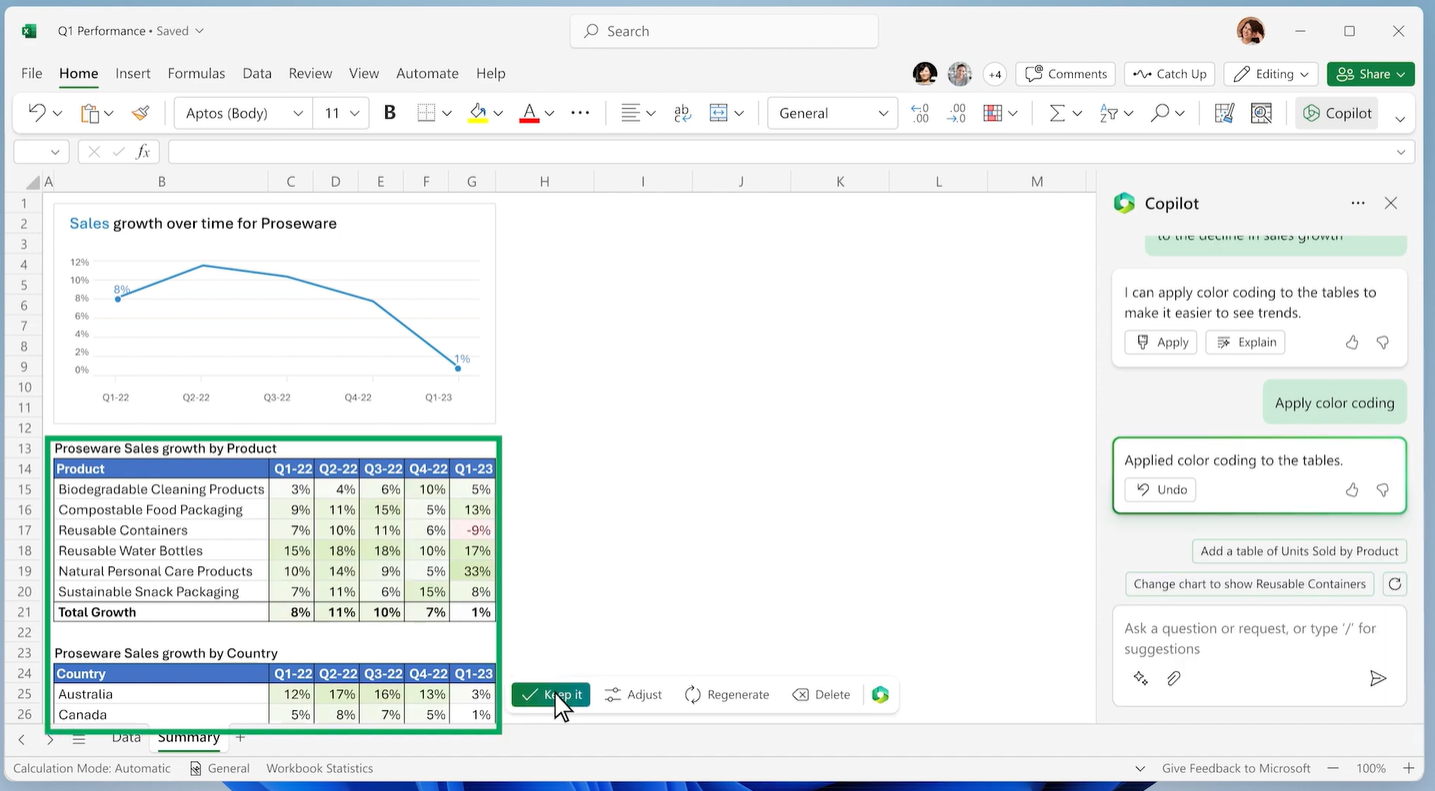Click the Paste clipboard icon

pos(90,113)
